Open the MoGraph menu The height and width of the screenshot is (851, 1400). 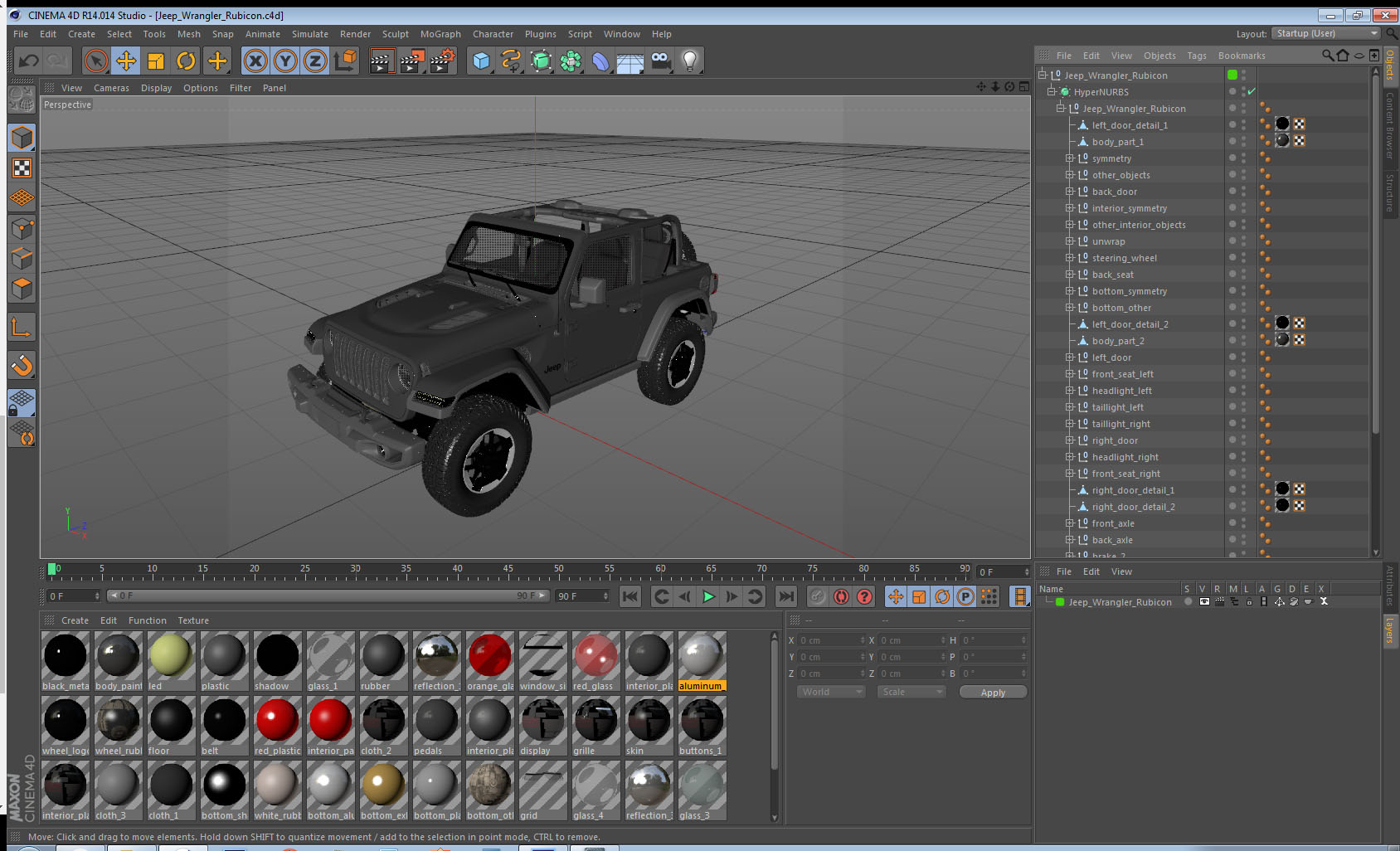(440, 34)
